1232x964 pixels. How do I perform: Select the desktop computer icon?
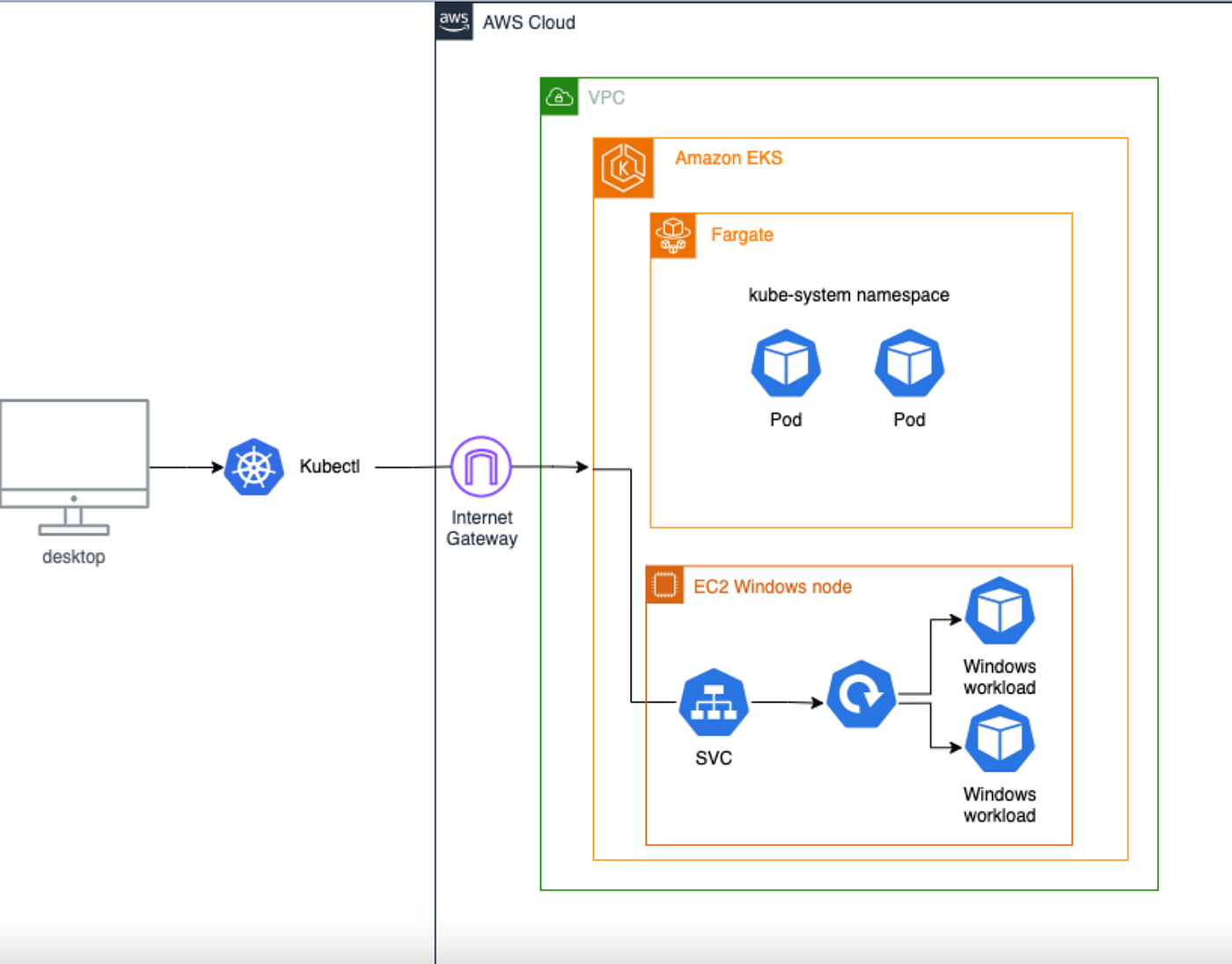point(75,467)
